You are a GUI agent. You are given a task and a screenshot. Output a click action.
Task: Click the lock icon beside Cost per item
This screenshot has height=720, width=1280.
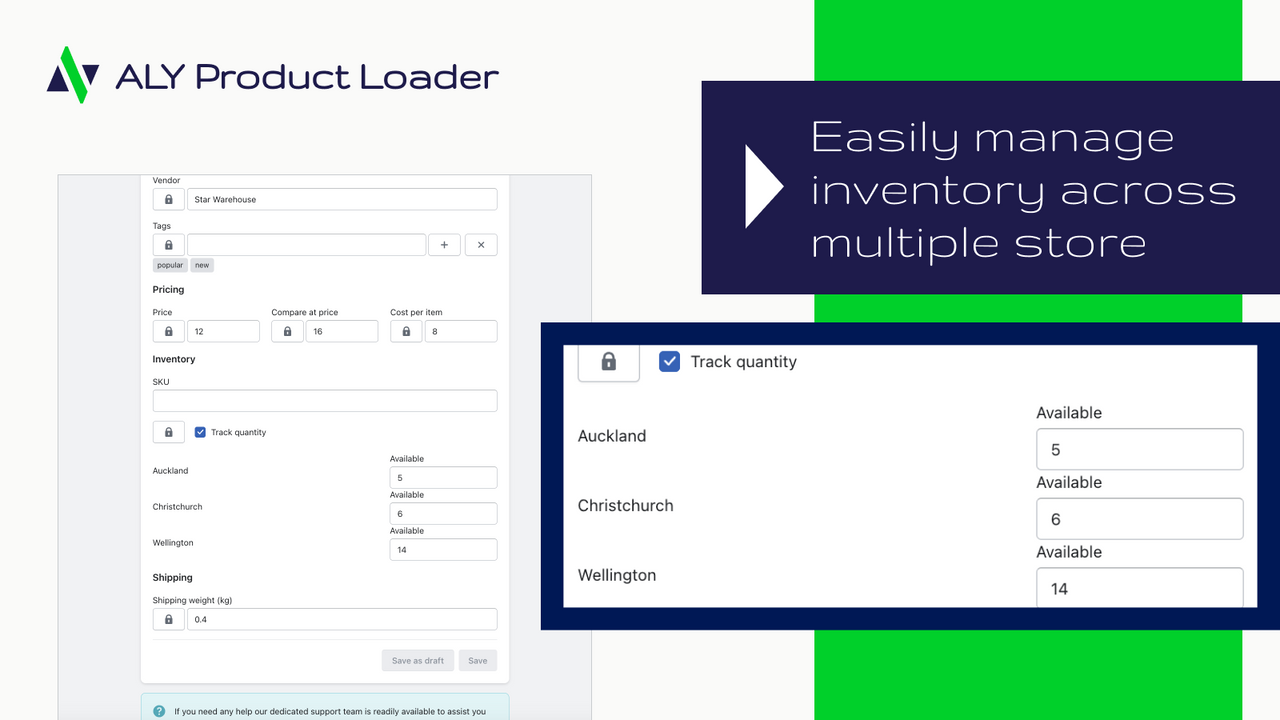click(406, 331)
